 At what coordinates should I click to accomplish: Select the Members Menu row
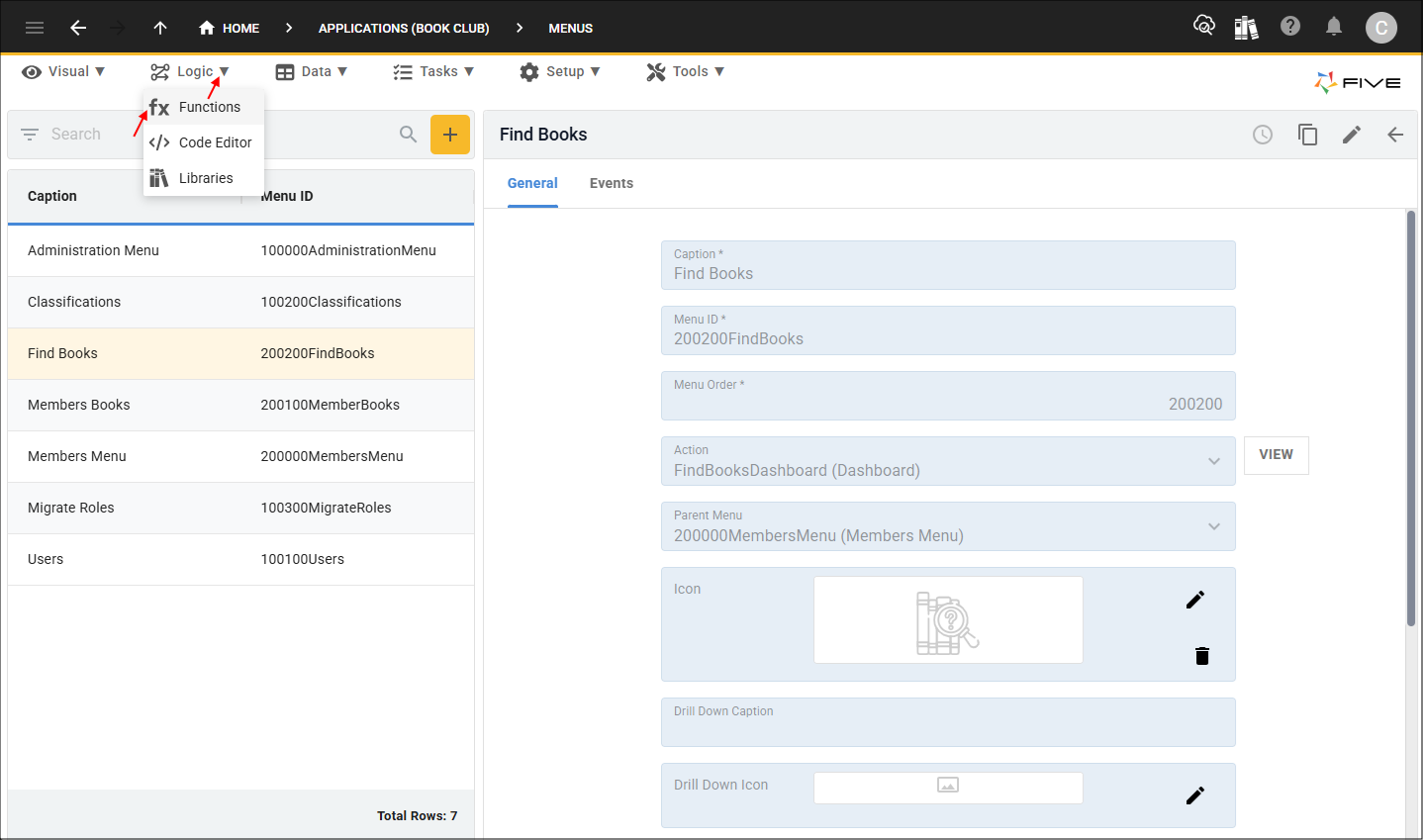coord(240,456)
